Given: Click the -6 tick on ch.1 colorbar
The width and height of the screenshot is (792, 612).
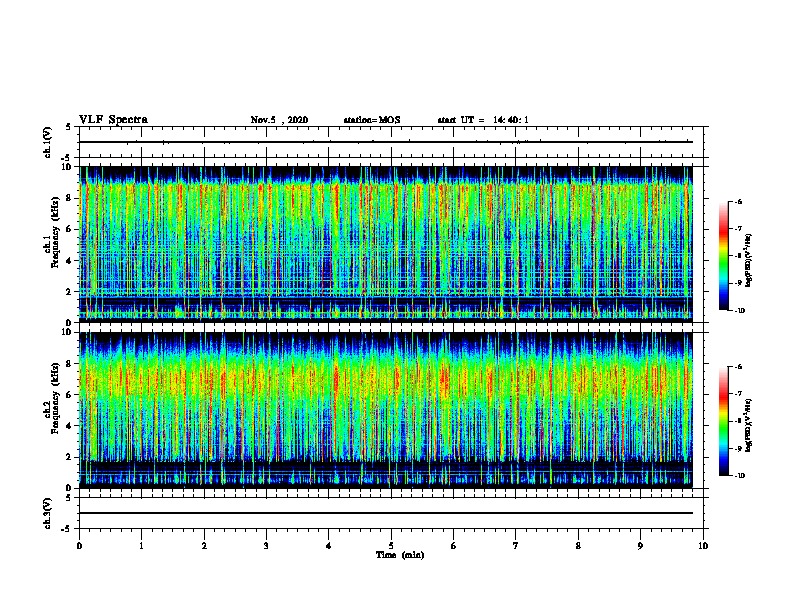Looking at the screenshot, I should [x=738, y=201].
